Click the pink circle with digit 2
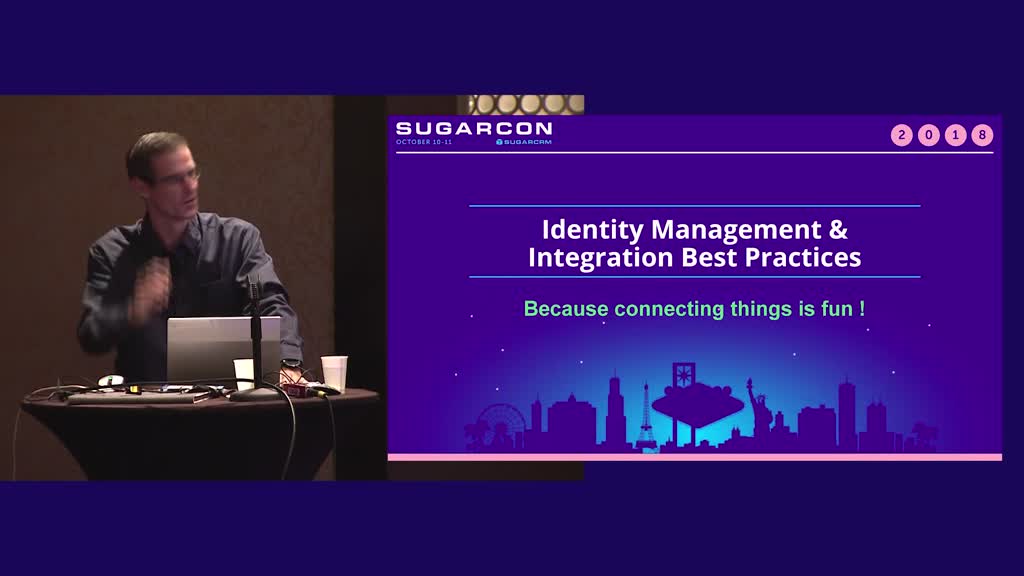Viewport: 1024px width, 576px height. click(x=902, y=135)
